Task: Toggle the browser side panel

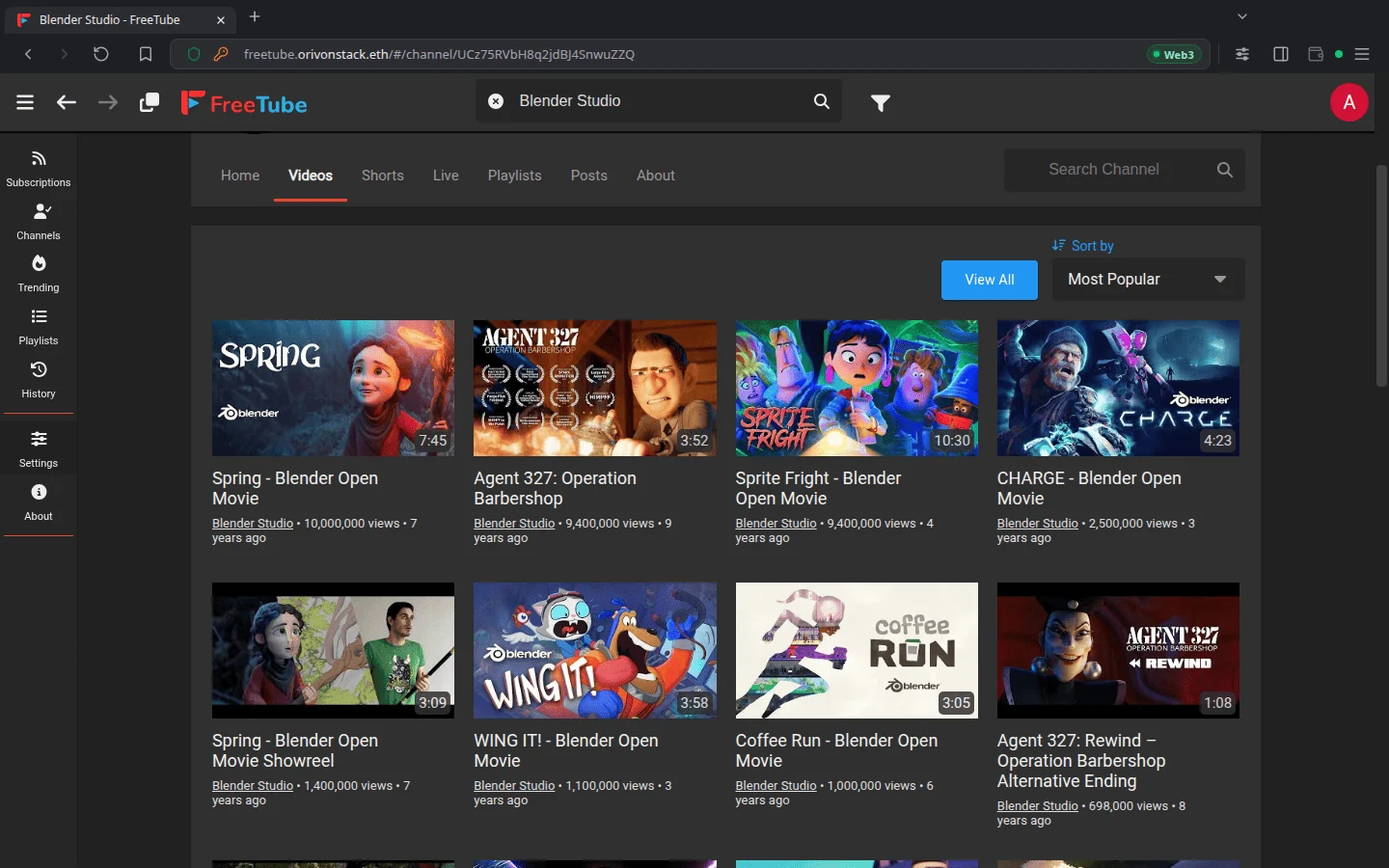Action: click(1281, 54)
